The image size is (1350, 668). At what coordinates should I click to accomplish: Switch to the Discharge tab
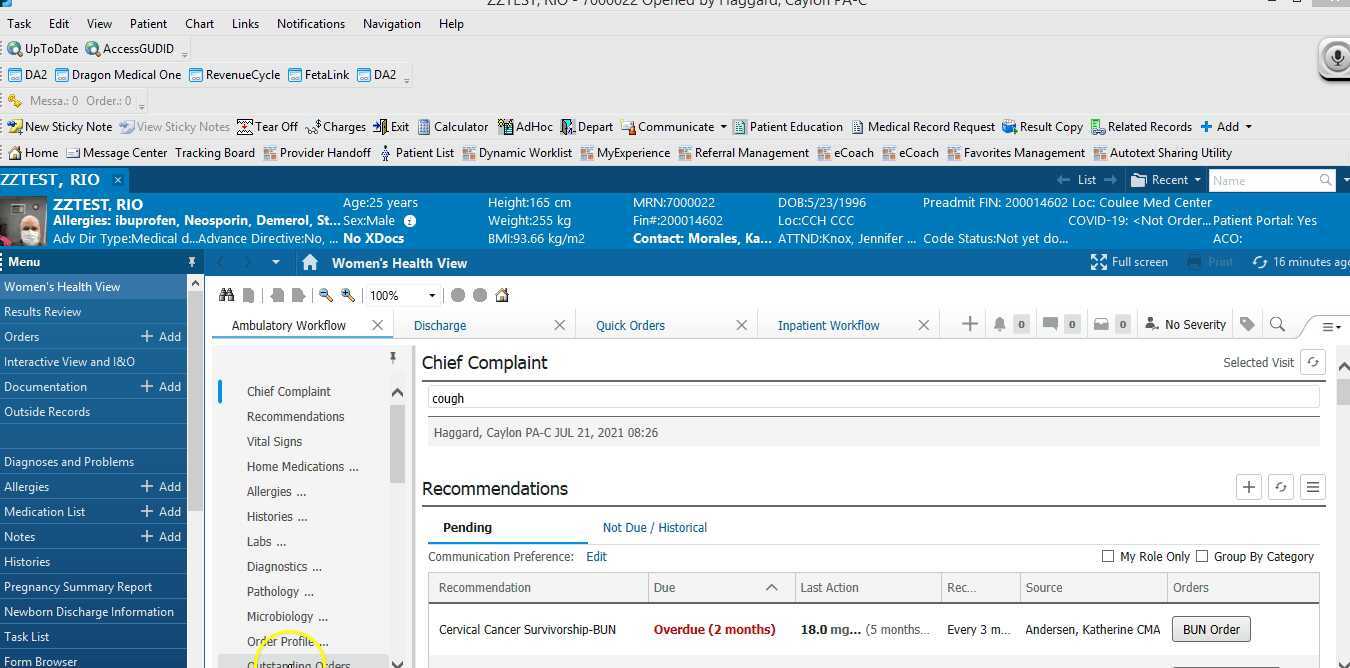click(x=441, y=325)
